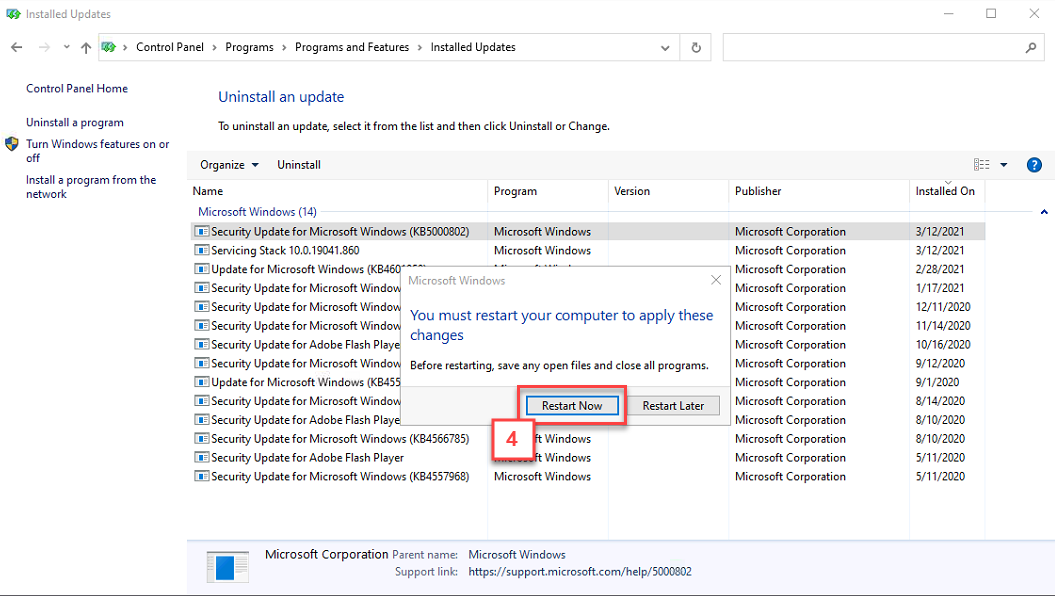Click the Forward navigation arrow

44,47
